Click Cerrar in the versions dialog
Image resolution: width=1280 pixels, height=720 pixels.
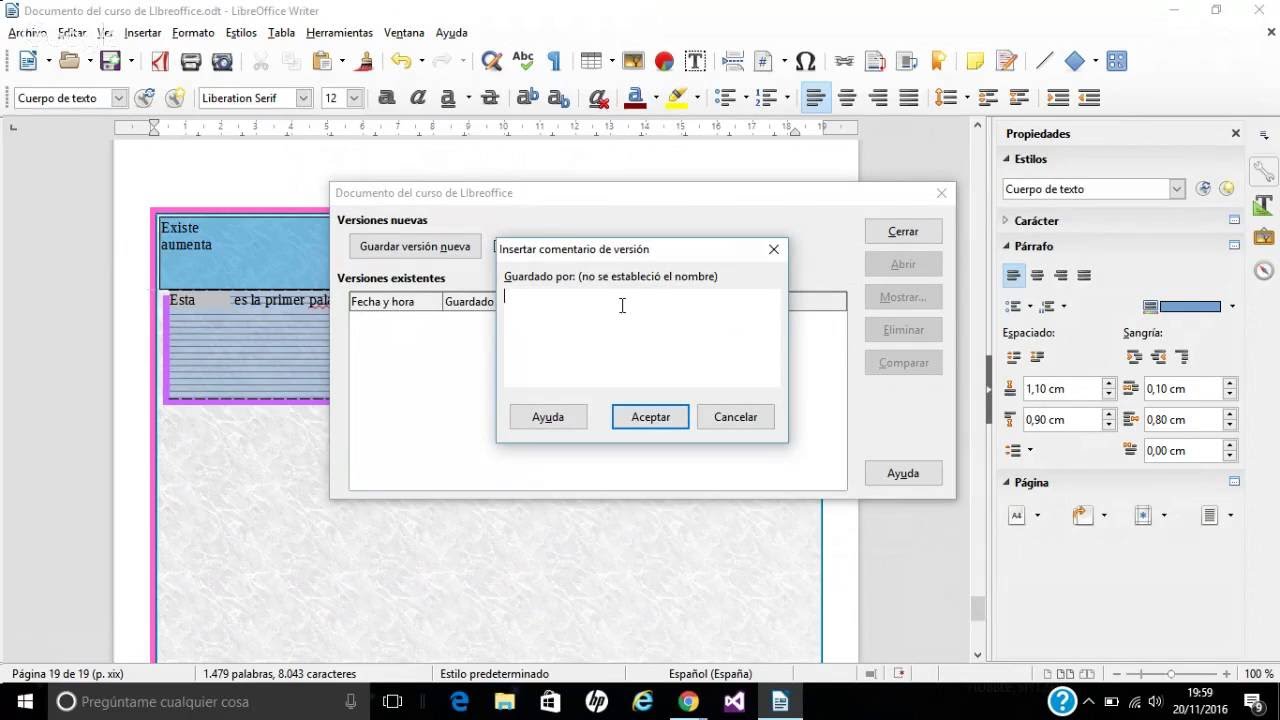click(x=903, y=231)
